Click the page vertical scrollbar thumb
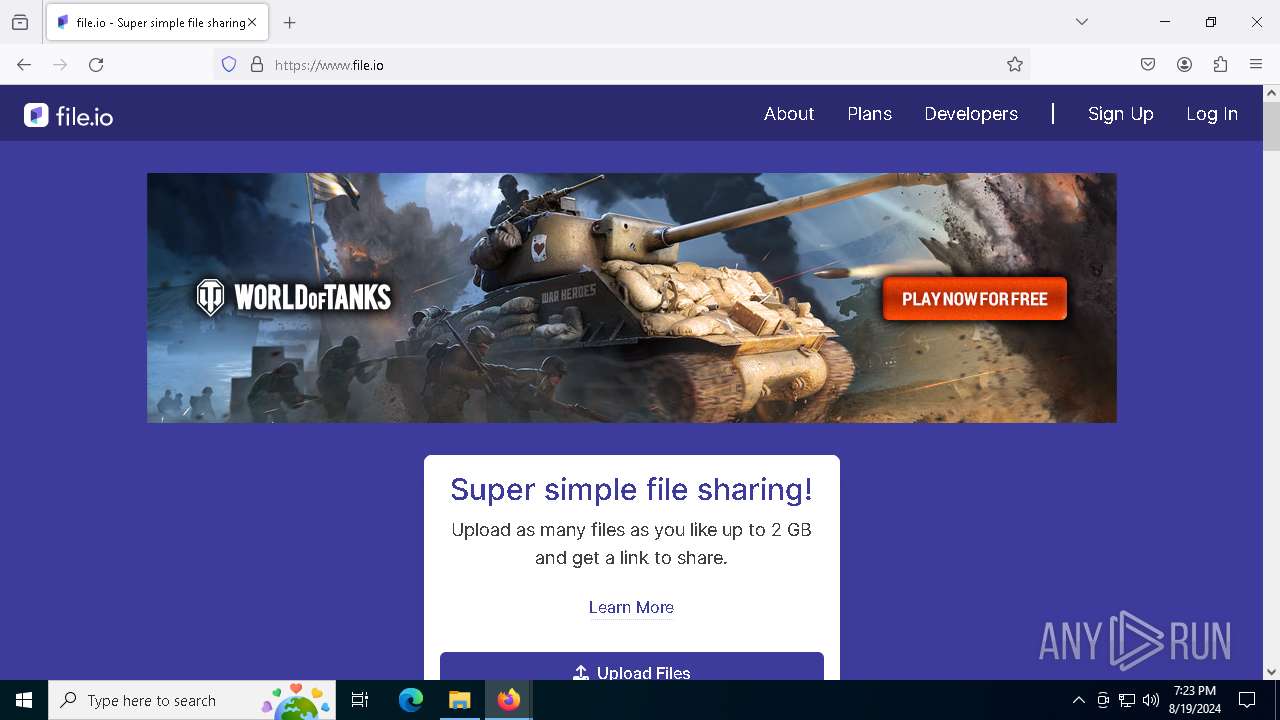1280x720 pixels. pos(1271,126)
